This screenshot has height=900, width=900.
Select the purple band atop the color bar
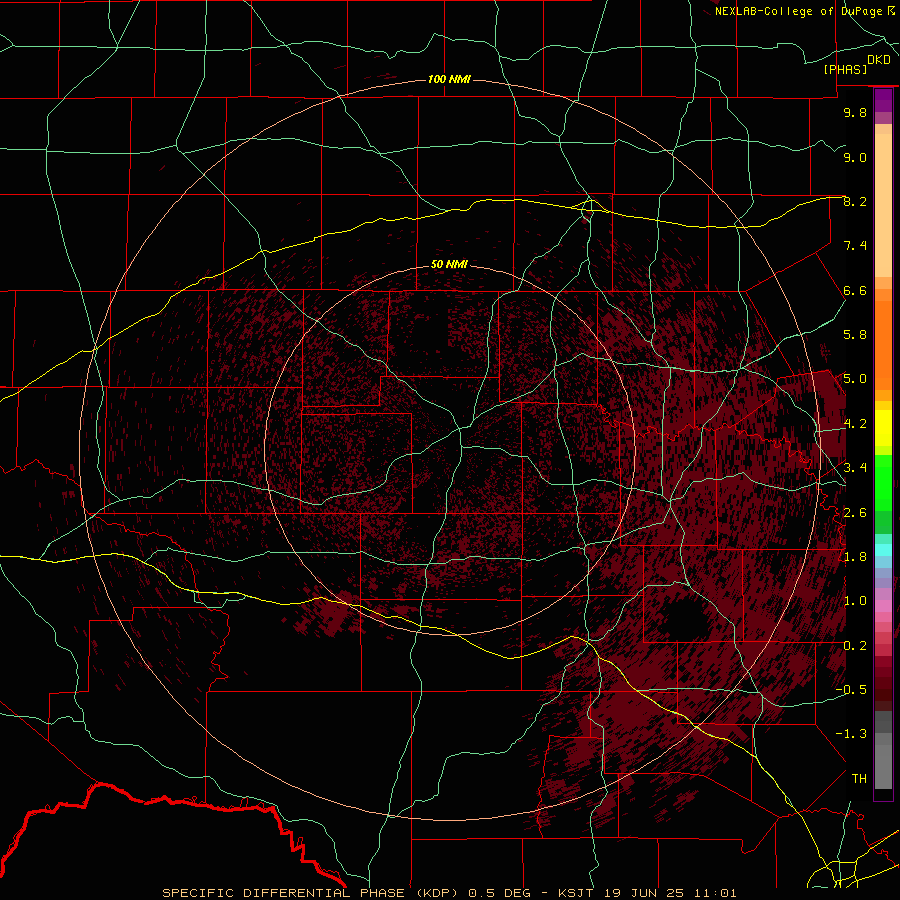tap(883, 100)
